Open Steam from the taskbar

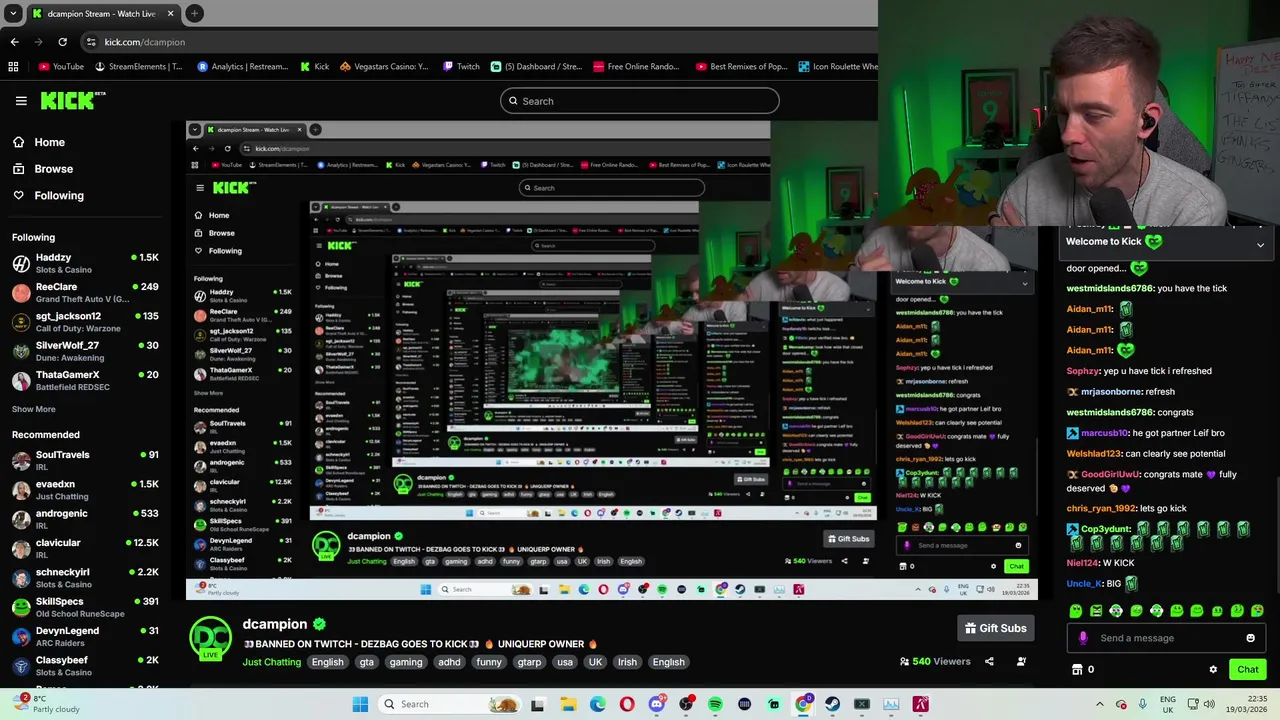pos(833,704)
